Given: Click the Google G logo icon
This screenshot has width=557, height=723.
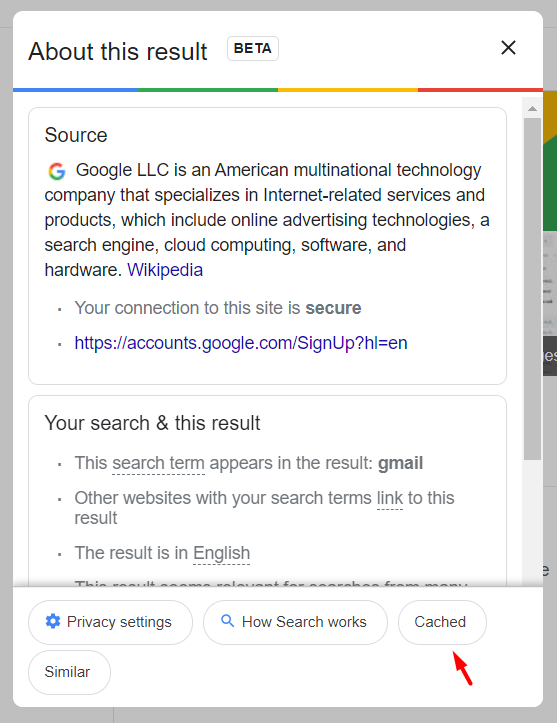Looking at the screenshot, I should (x=57, y=171).
